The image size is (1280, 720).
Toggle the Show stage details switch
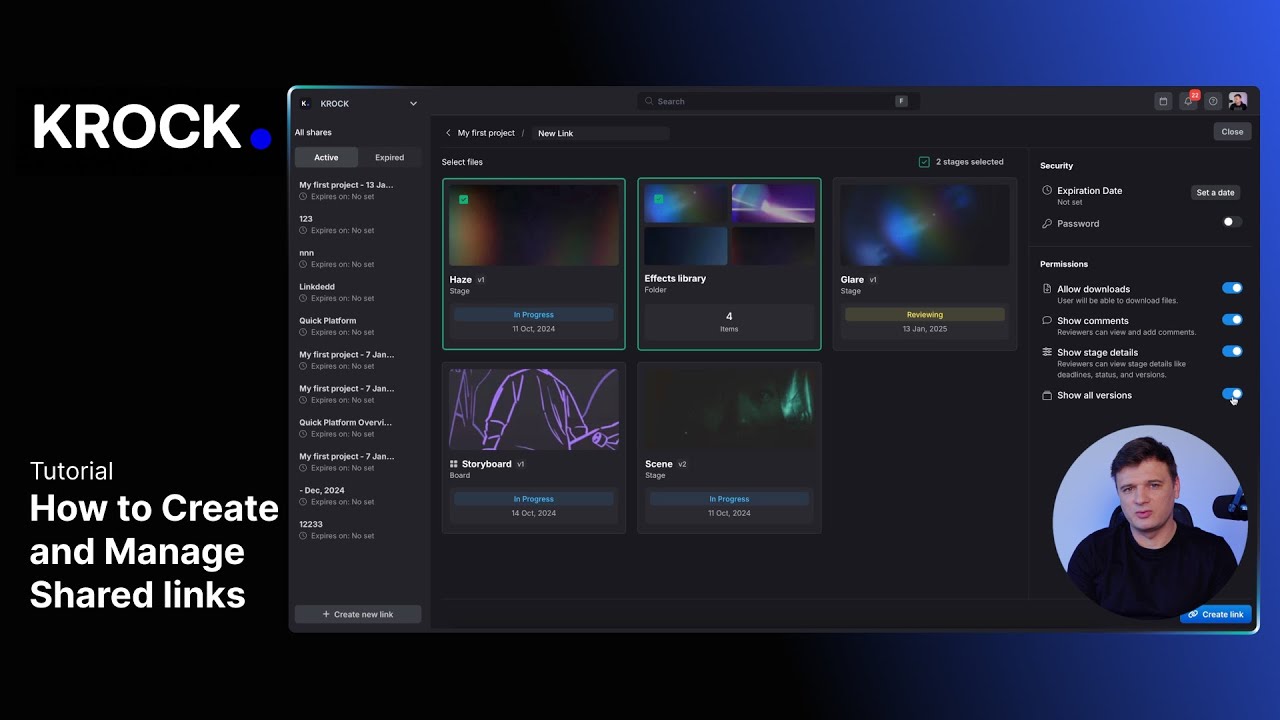[x=1232, y=351]
